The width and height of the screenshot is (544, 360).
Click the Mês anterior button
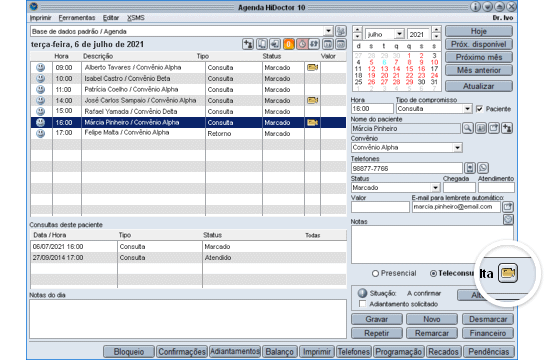(x=479, y=70)
